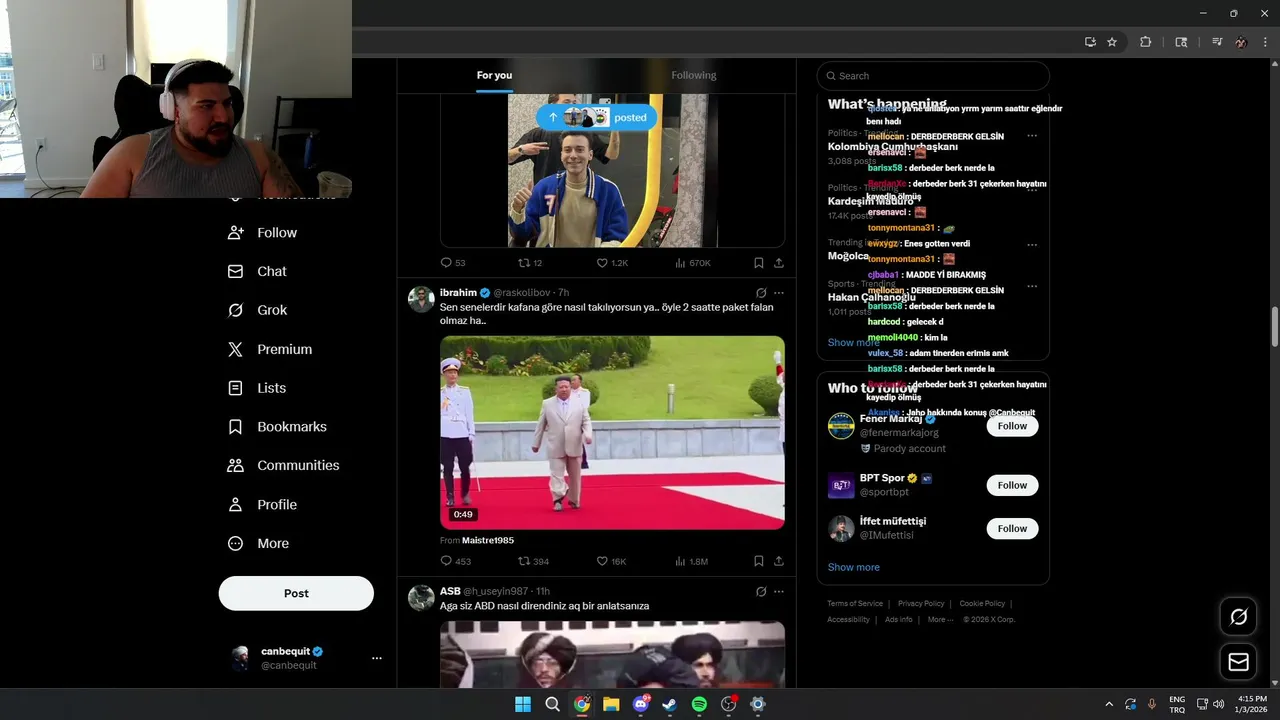
Task: Open Lists from the sidebar
Action: click(x=257, y=388)
